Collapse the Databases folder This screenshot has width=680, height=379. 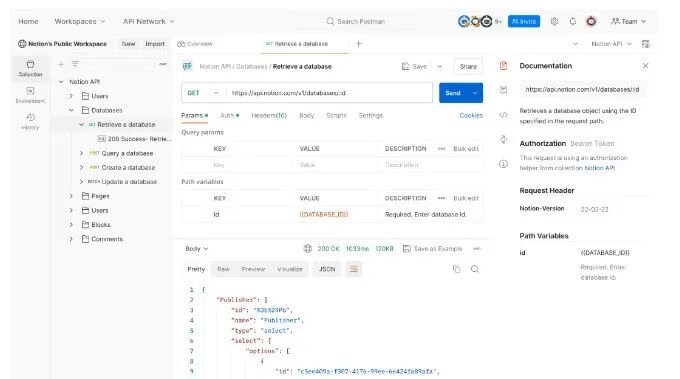coord(72,110)
